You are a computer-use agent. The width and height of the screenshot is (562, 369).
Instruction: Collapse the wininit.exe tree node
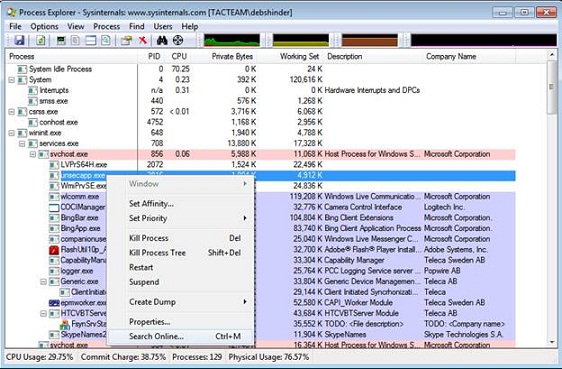point(11,133)
